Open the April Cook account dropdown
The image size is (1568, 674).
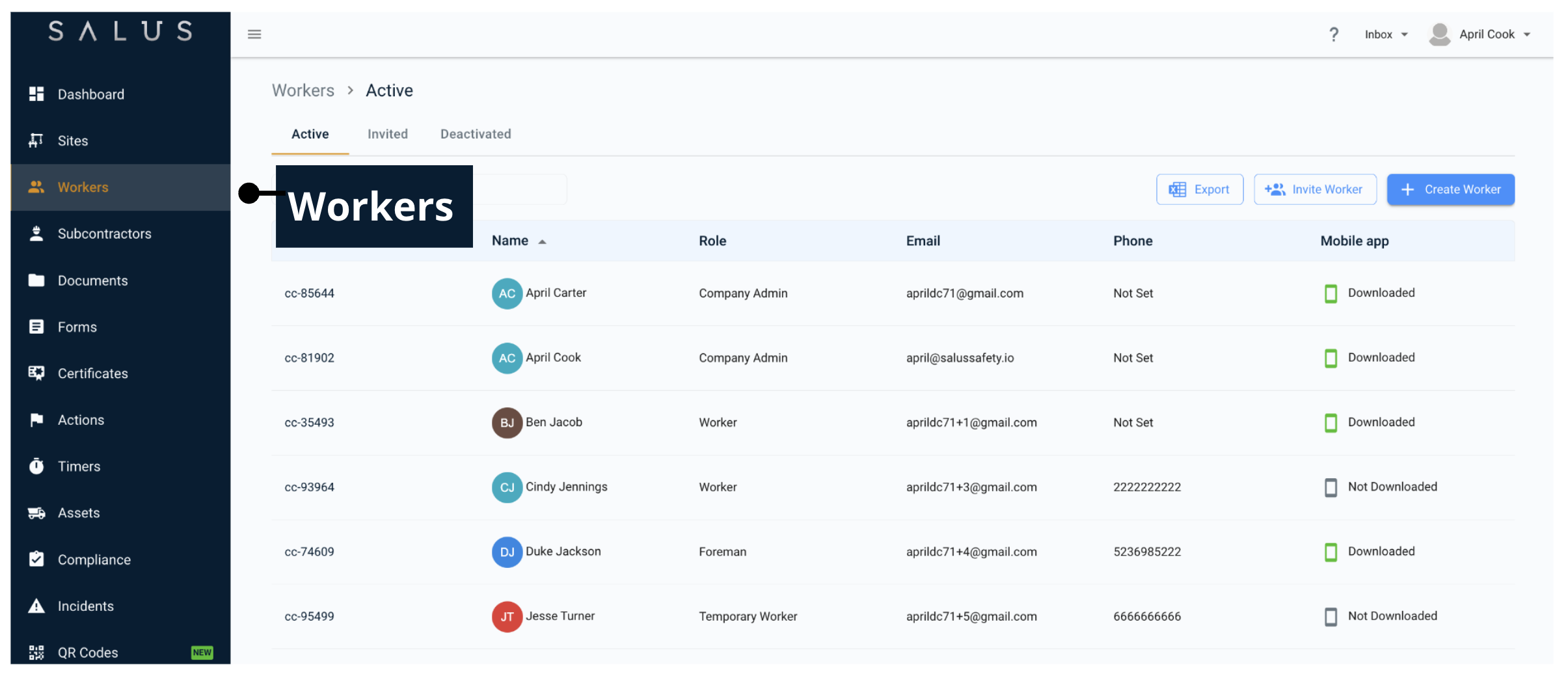coord(1489,34)
